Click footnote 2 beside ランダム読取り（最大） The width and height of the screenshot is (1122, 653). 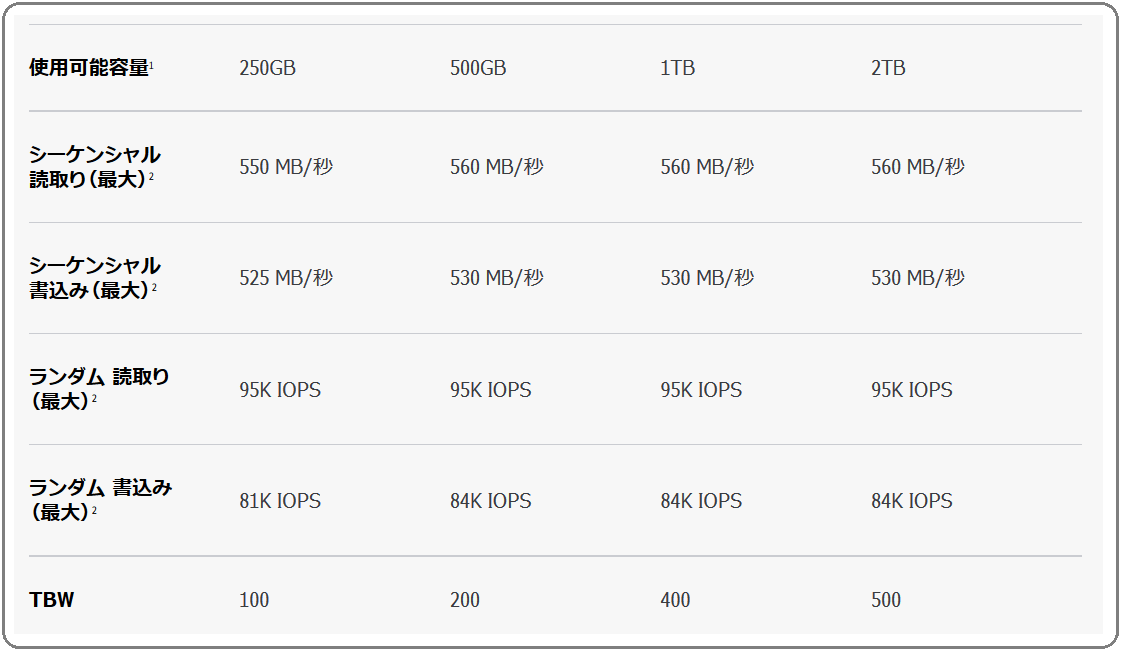point(94,400)
